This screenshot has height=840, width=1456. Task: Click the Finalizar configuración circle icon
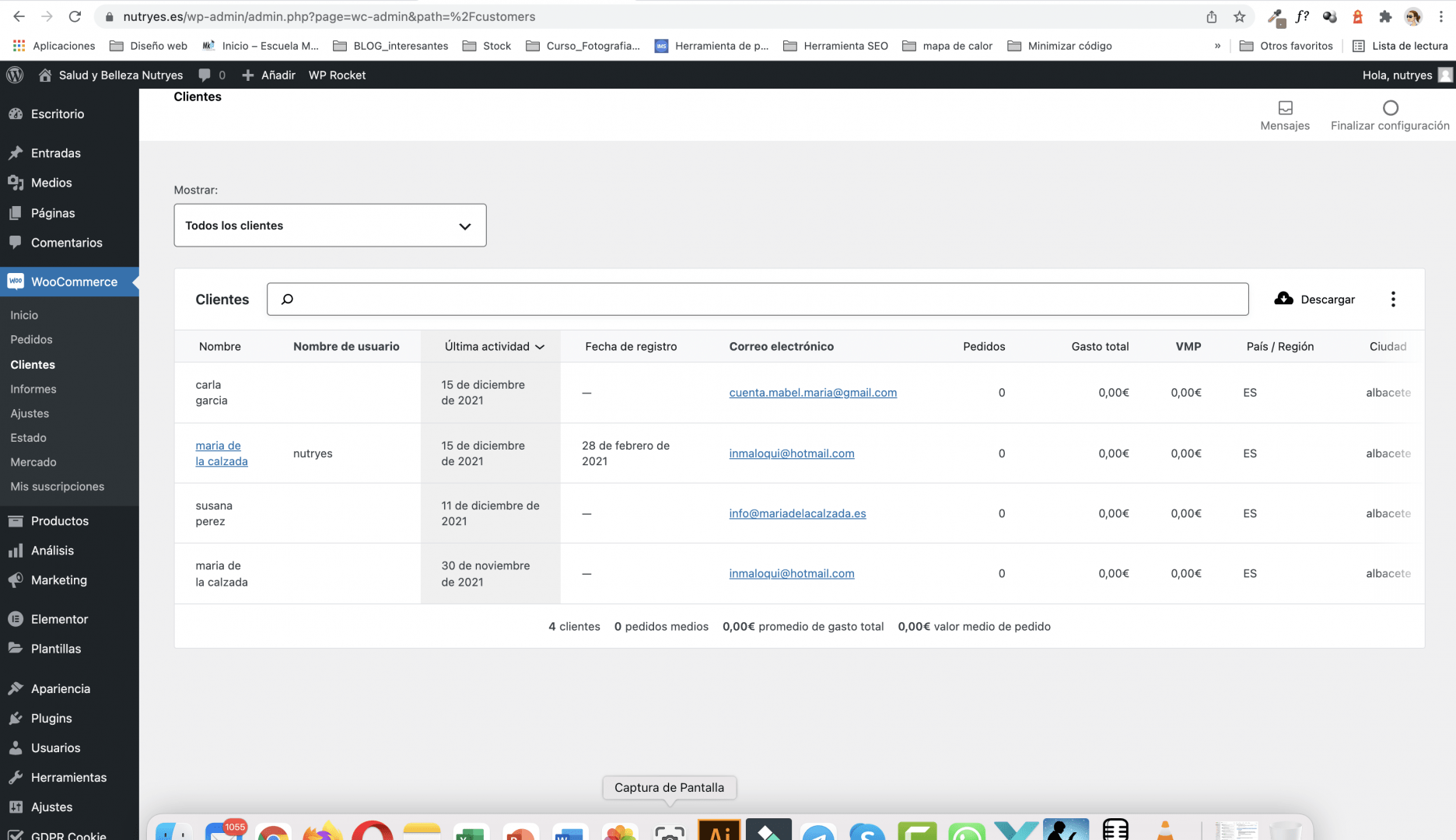(x=1390, y=108)
